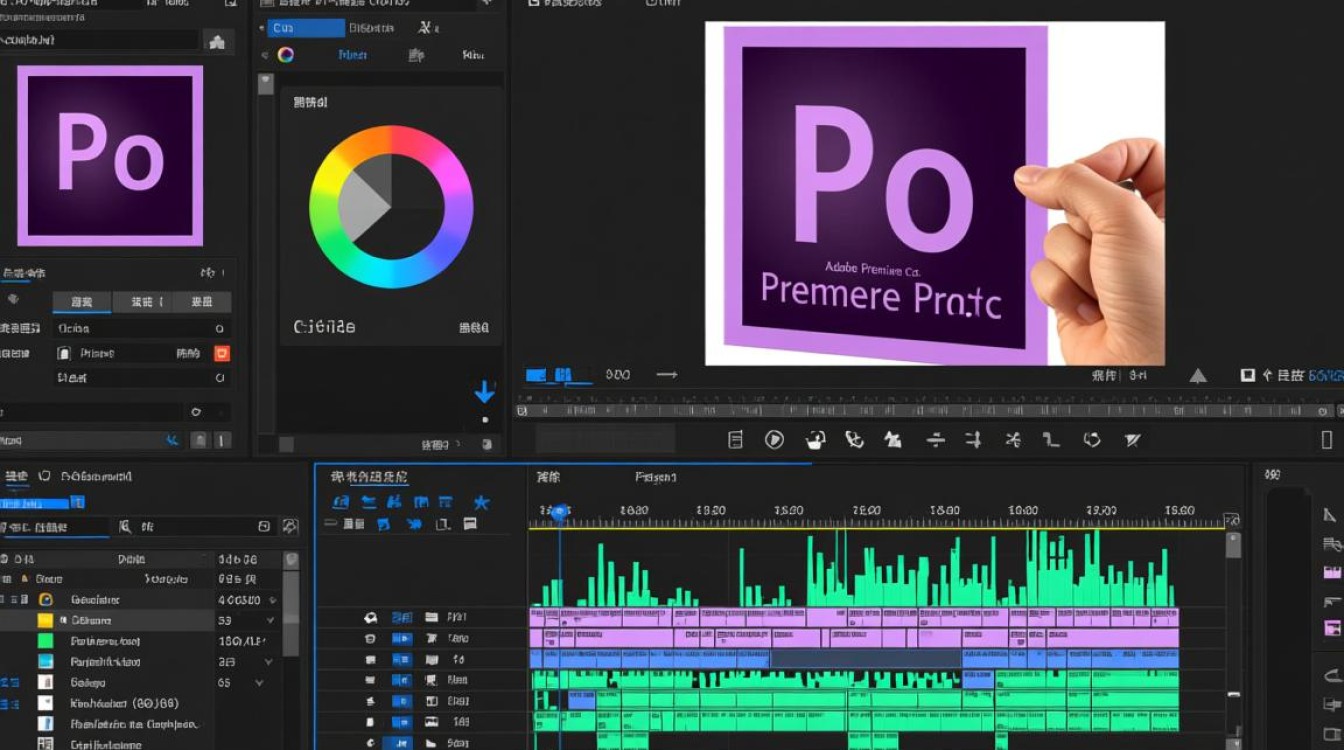1344x750 pixels.
Task: Toggle the eye icon on the topmost timeline track
Action: [x=370, y=617]
